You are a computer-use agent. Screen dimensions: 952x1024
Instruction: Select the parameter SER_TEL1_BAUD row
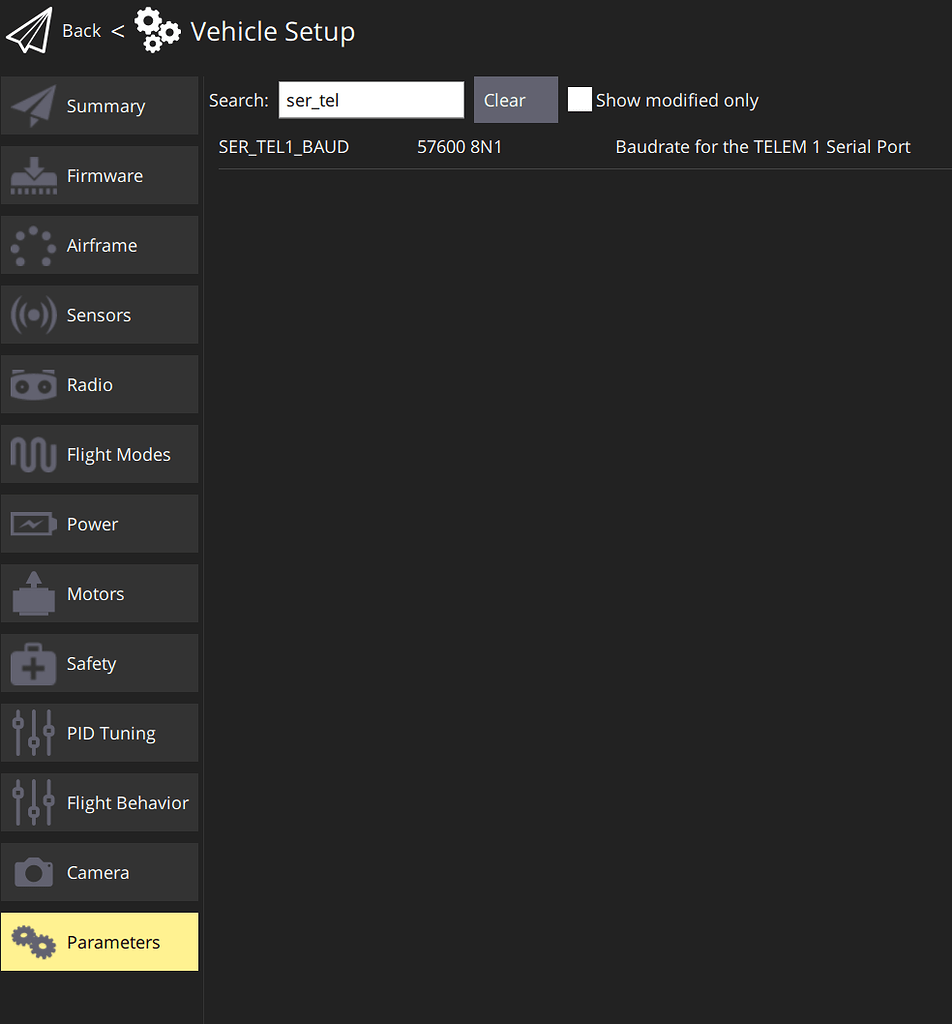pyautogui.click(x=284, y=146)
